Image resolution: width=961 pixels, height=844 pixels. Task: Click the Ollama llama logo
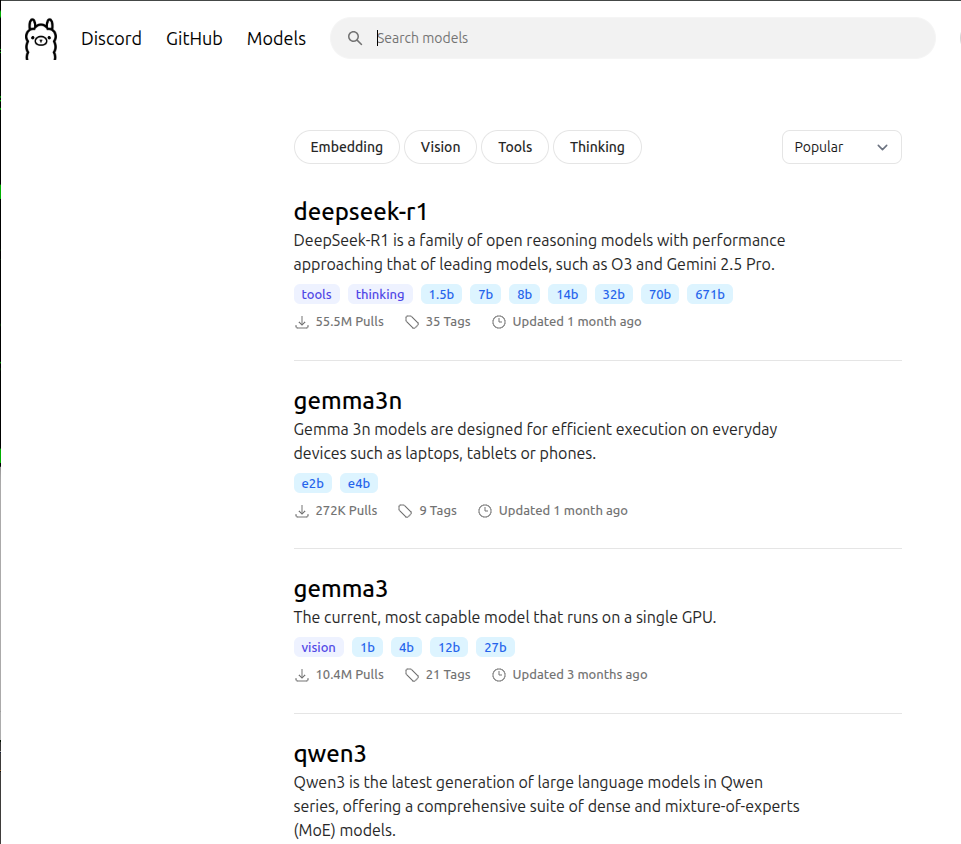[x=41, y=39]
